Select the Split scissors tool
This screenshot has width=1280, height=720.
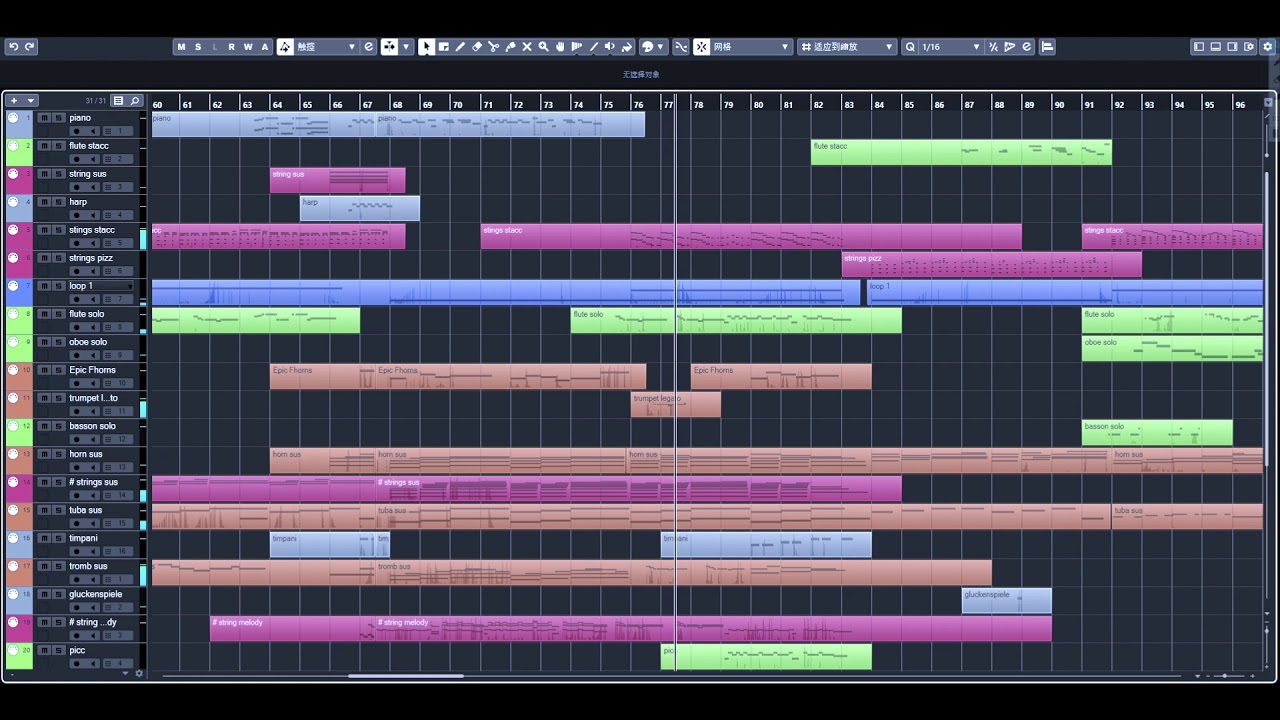pos(493,47)
